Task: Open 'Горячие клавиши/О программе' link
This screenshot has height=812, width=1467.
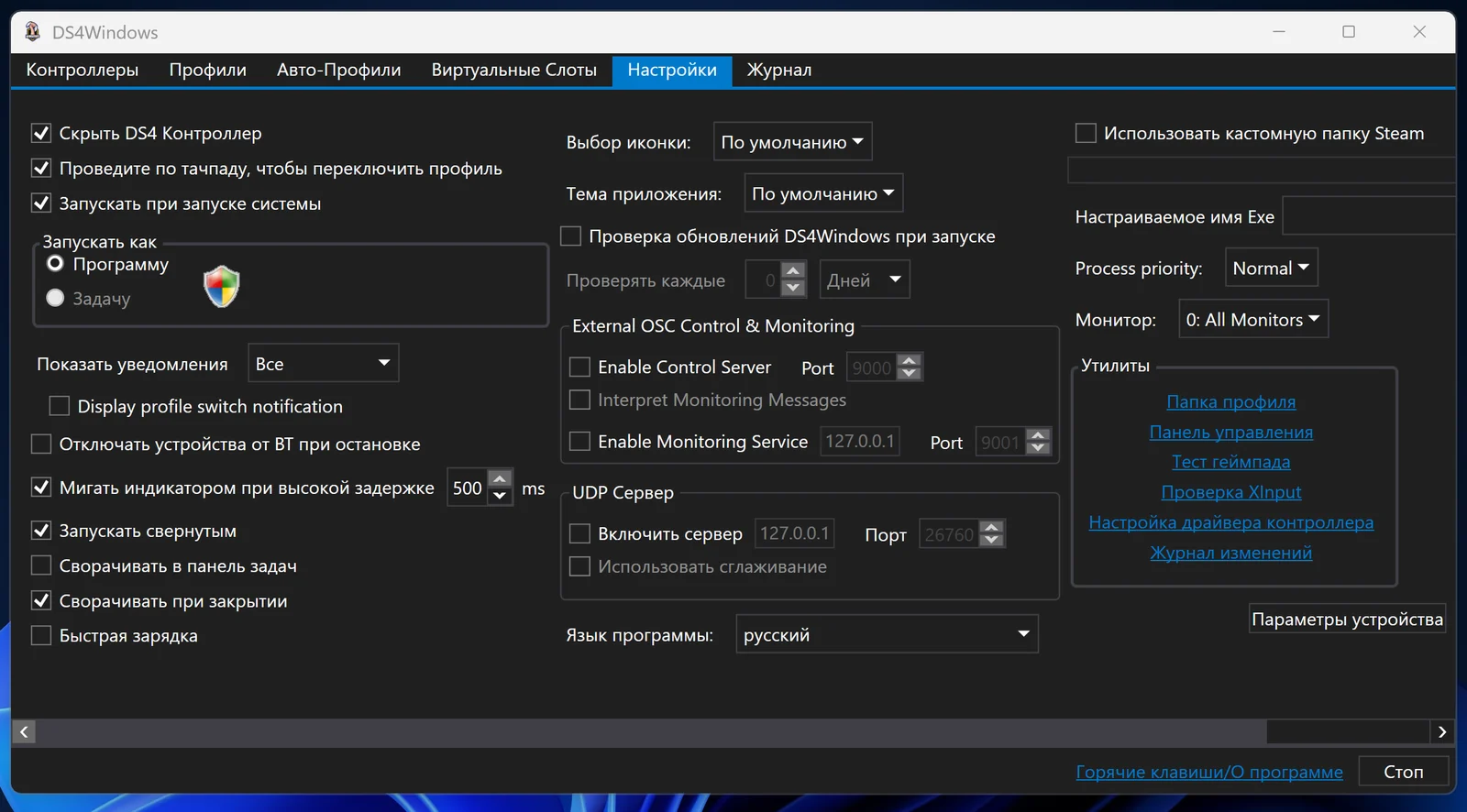Action: [1209, 772]
